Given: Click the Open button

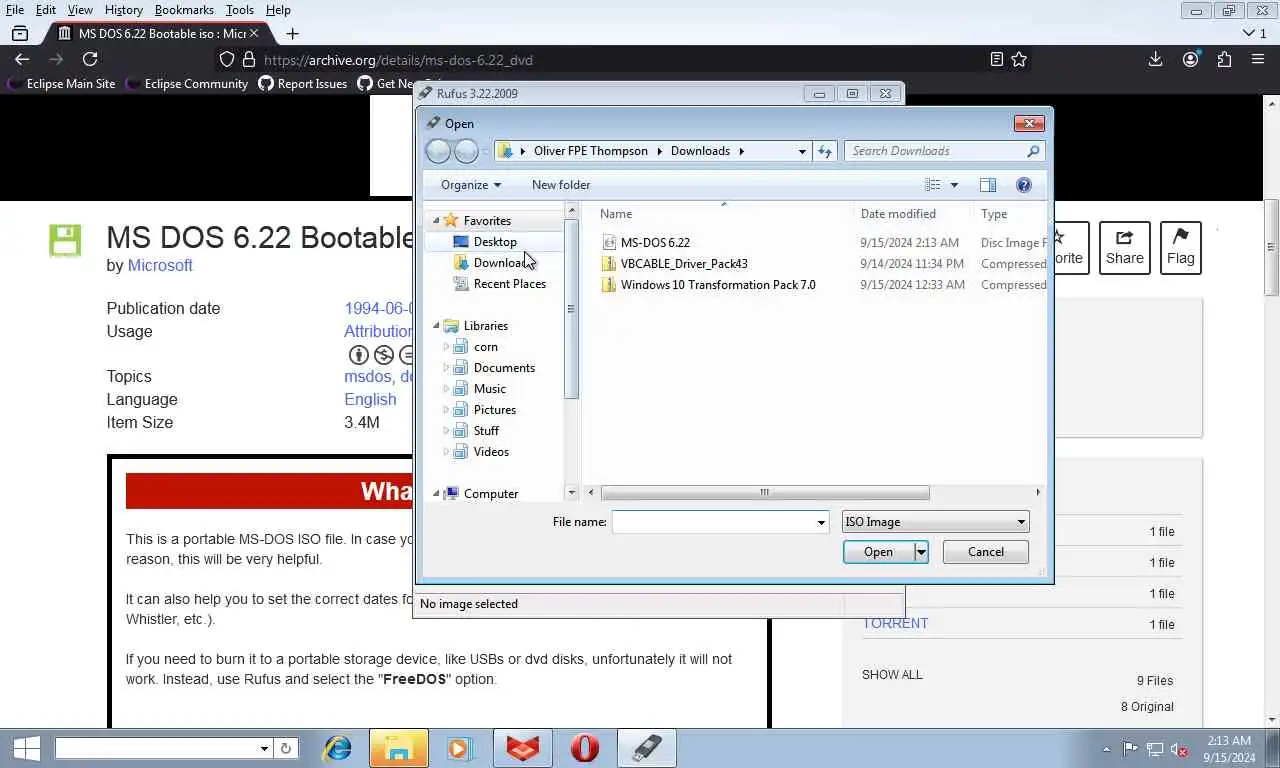Looking at the screenshot, I should click(878, 552).
